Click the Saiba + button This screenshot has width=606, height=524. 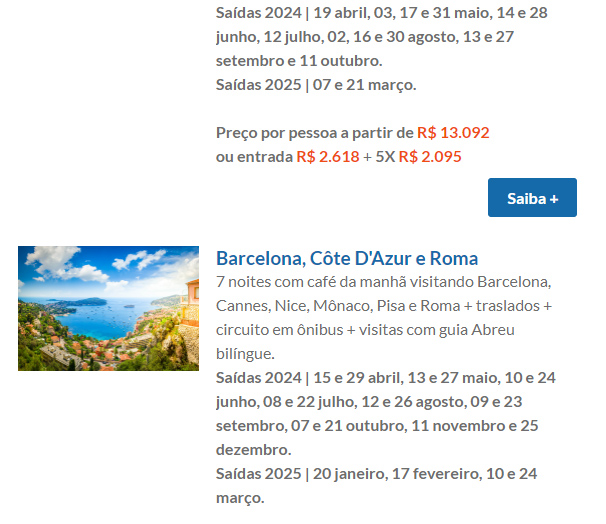click(x=532, y=197)
